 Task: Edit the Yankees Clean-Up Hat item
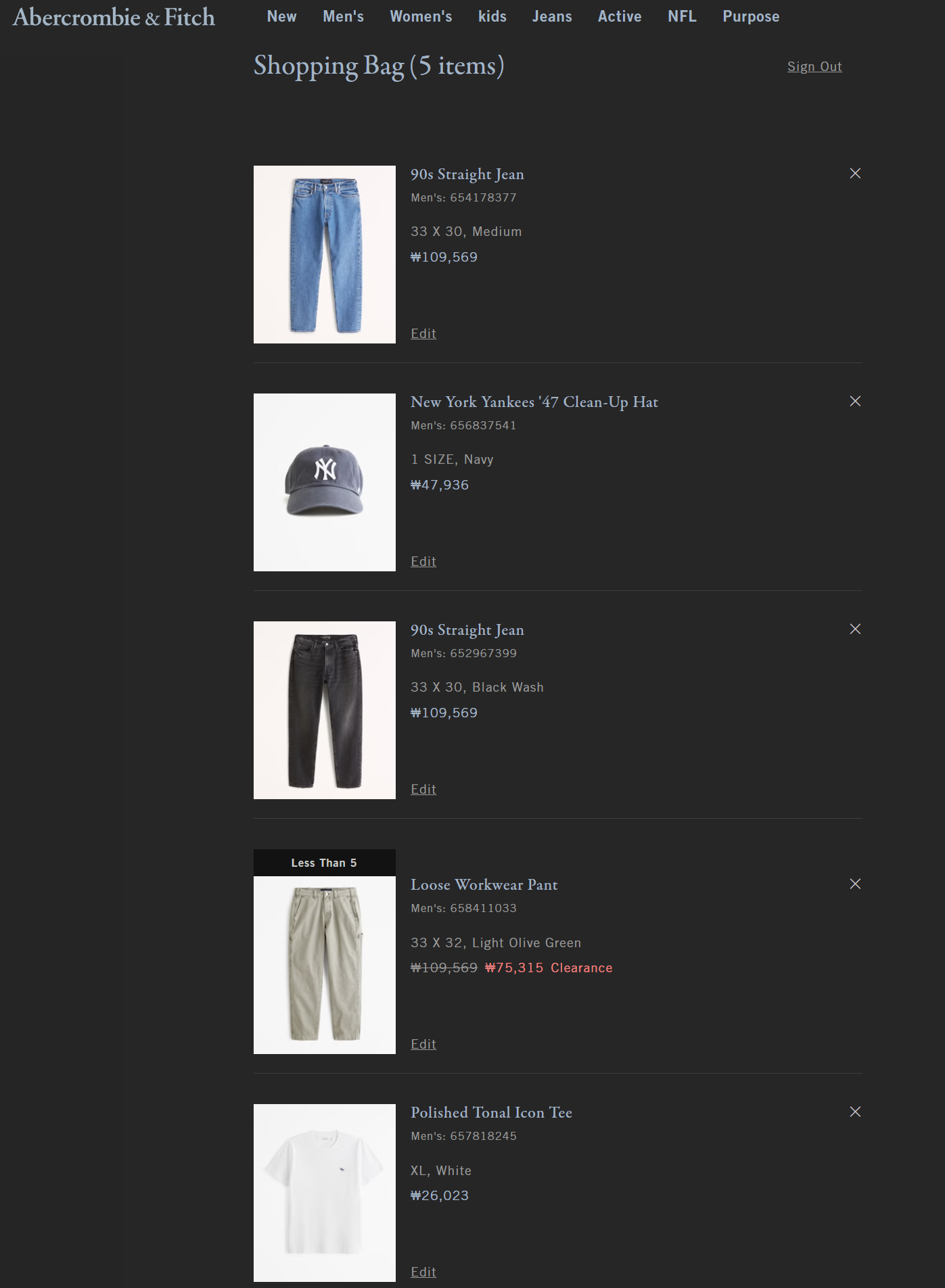[x=423, y=561]
